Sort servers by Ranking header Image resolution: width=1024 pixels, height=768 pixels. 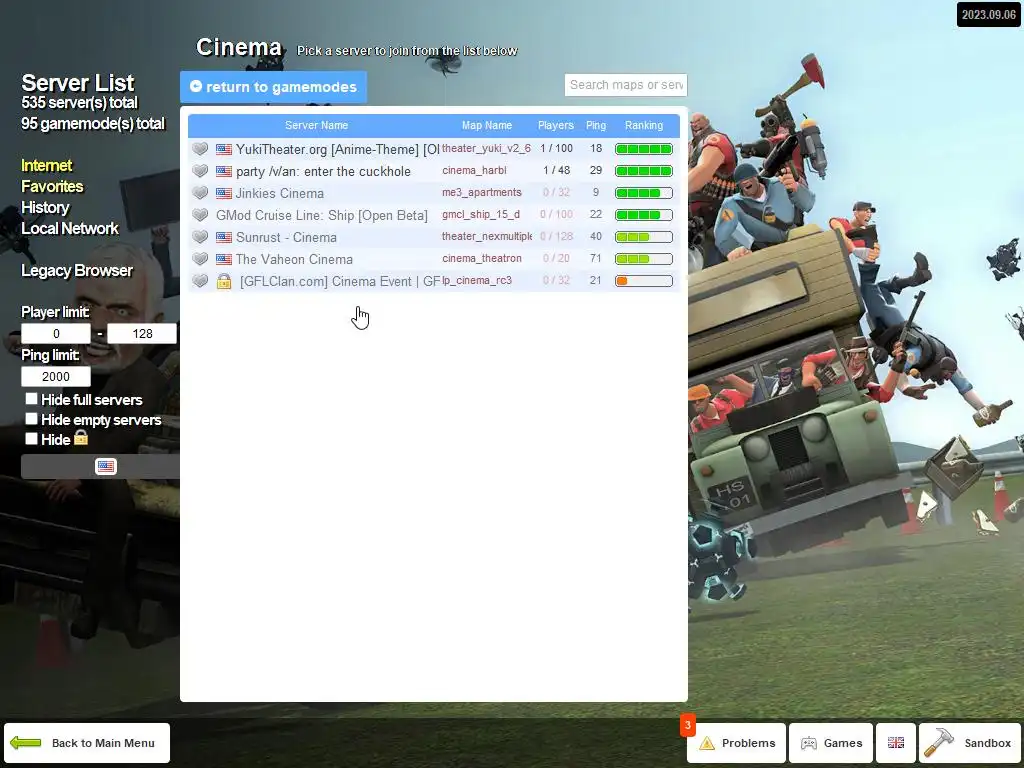coord(644,125)
